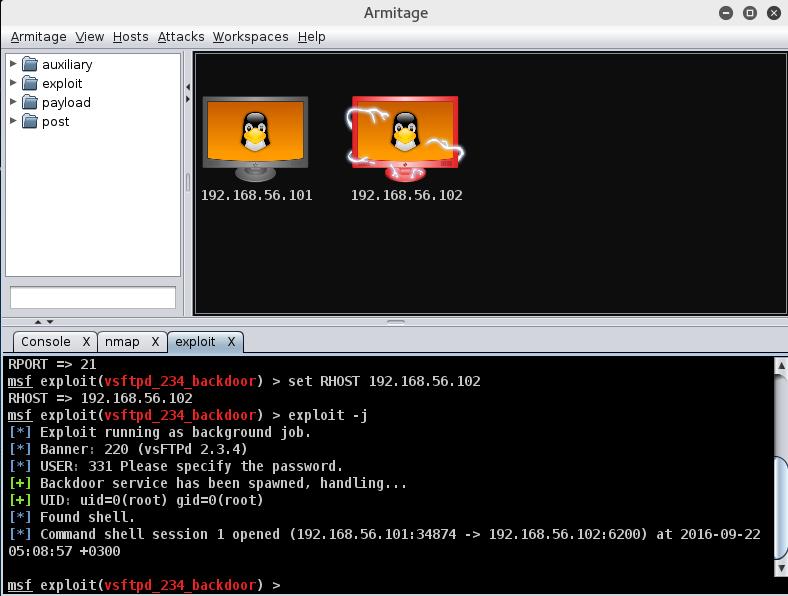
Task: Expand module panel with right splitter arrow
Action: (x=188, y=99)
